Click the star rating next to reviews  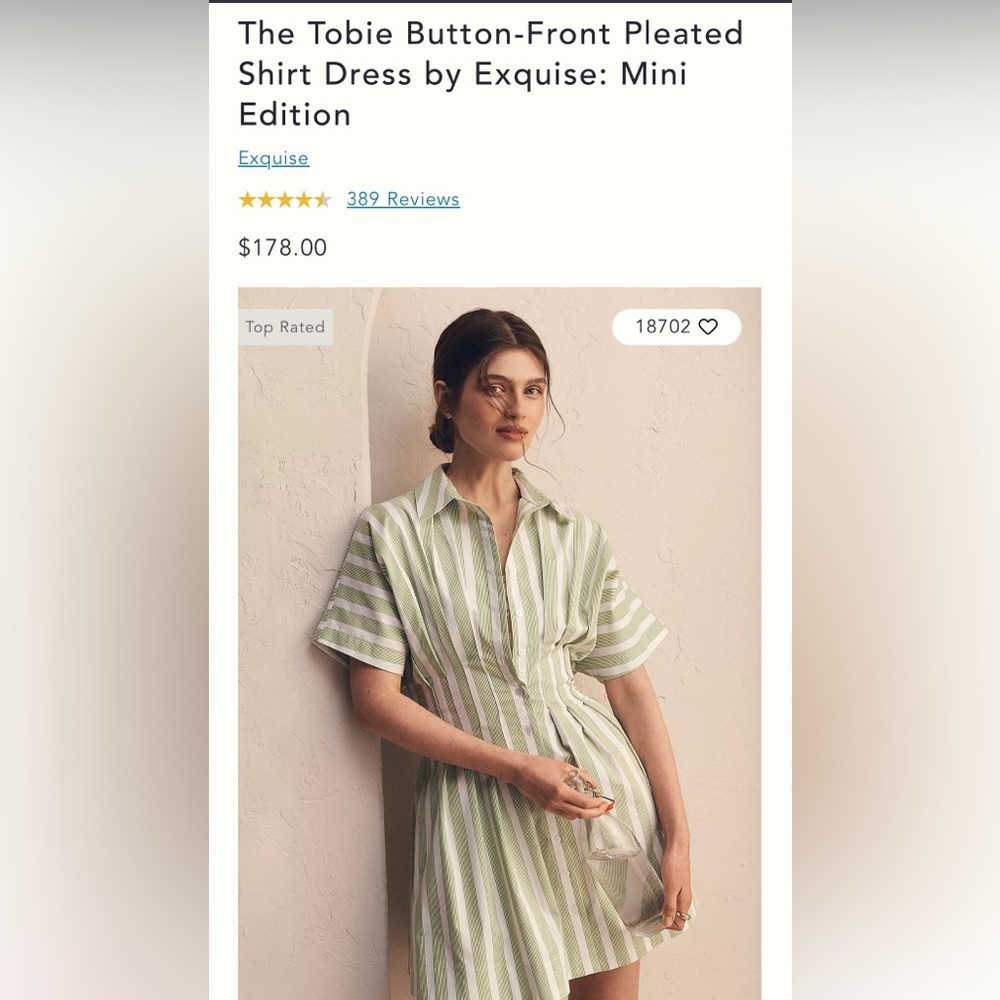(286, 199)
